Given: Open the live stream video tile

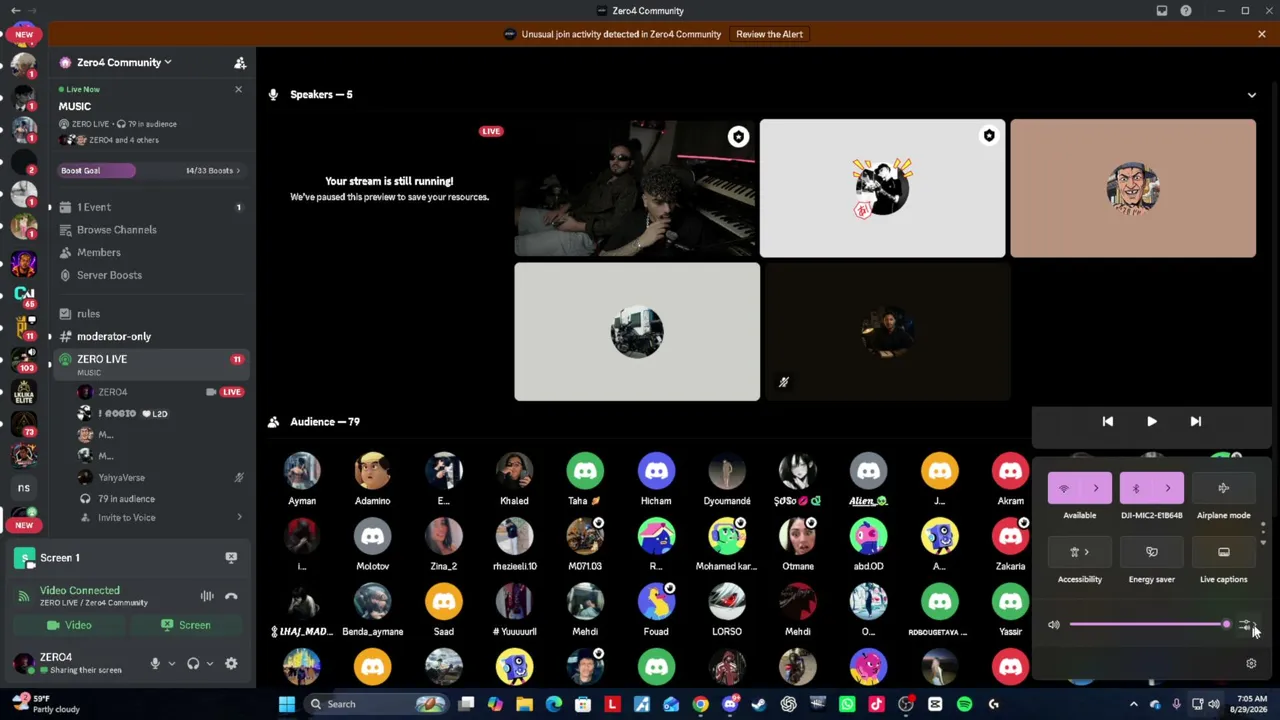Looking at the screenshot, I should point(637,189).
